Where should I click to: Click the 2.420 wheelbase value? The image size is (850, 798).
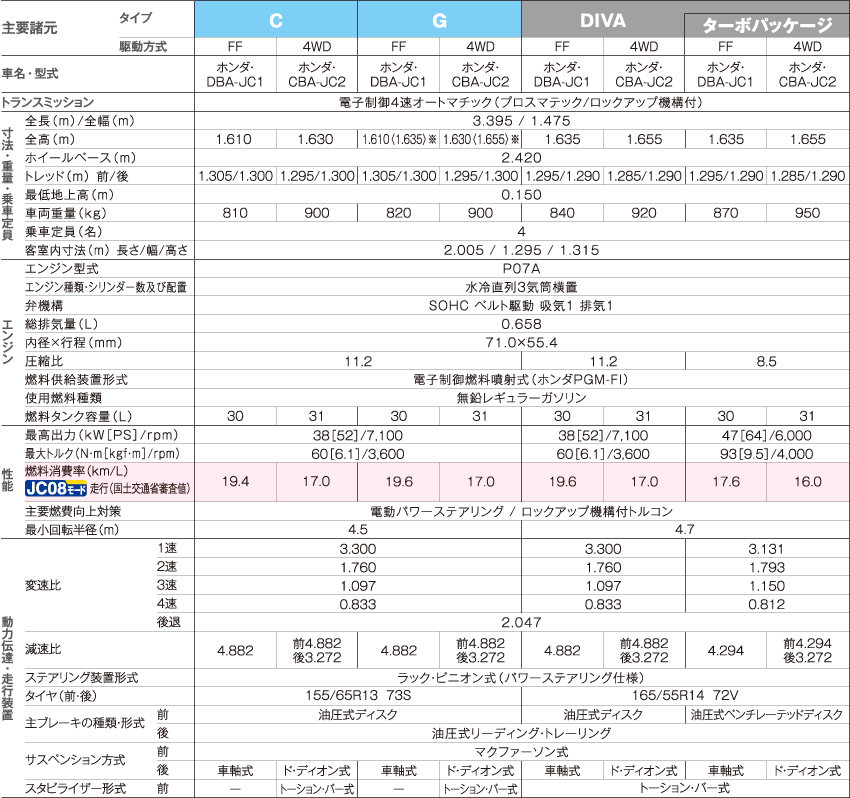pos(521,158)
